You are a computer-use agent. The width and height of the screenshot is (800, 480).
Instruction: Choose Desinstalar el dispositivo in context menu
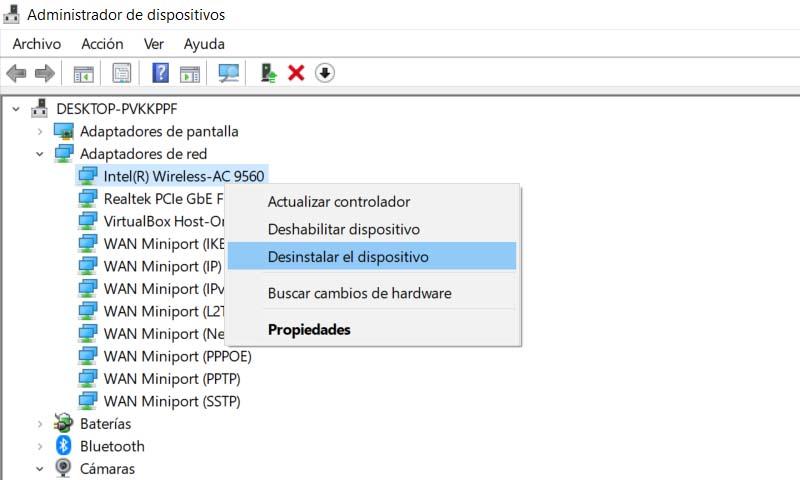[x=348, y=257]
